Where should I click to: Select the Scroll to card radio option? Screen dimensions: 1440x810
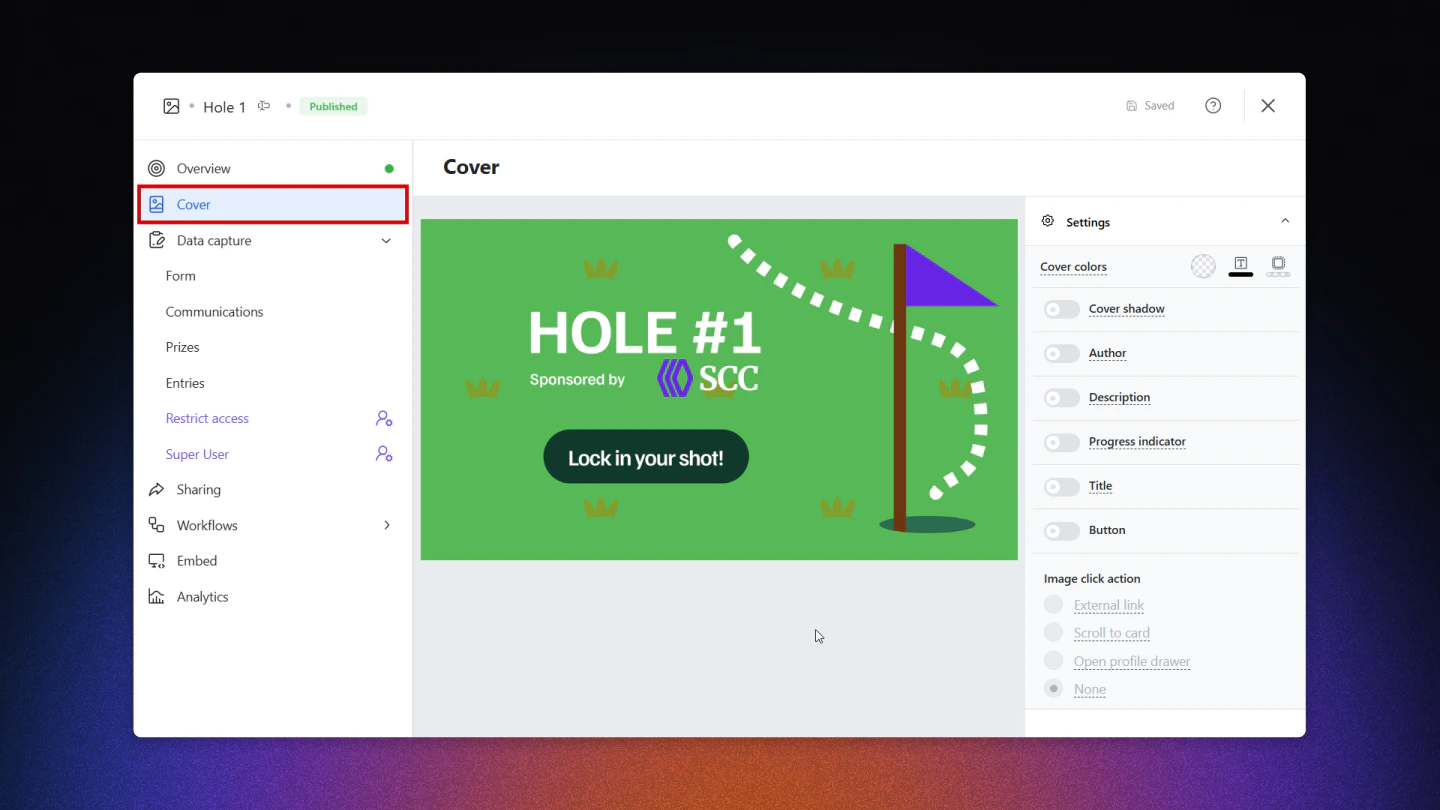click(1053, 632)
